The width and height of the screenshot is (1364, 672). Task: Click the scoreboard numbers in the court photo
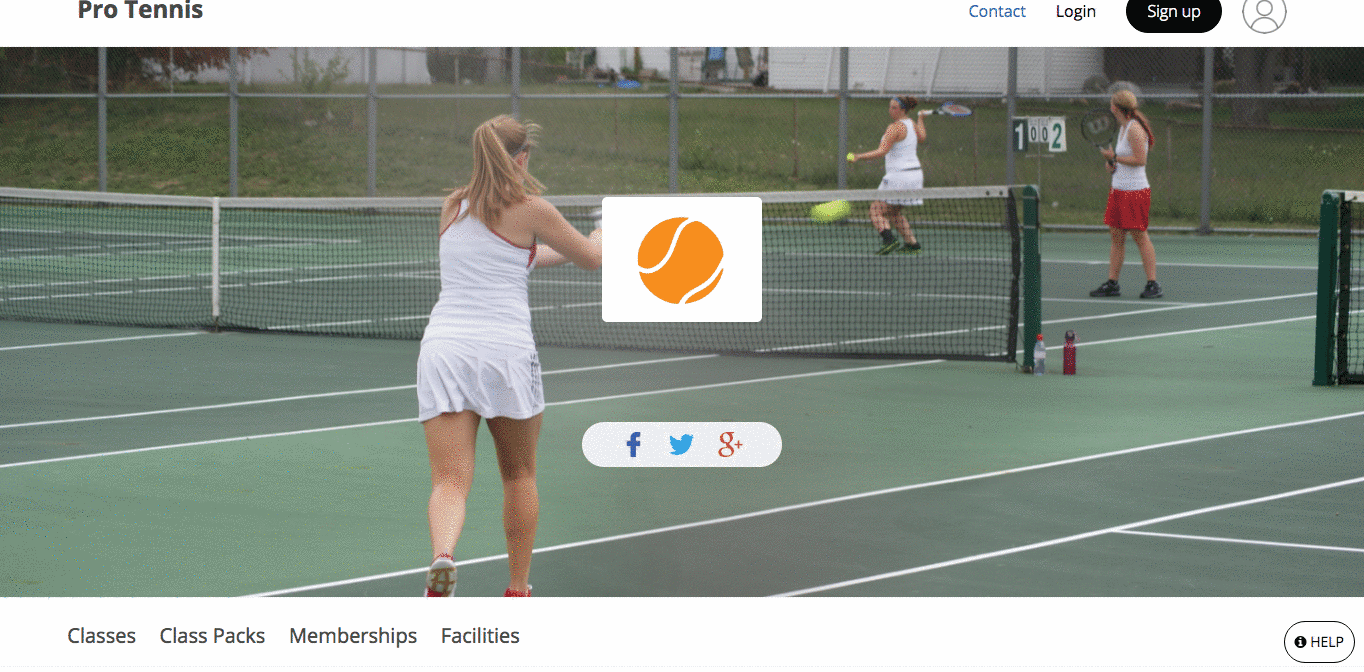pos(1040,135)
